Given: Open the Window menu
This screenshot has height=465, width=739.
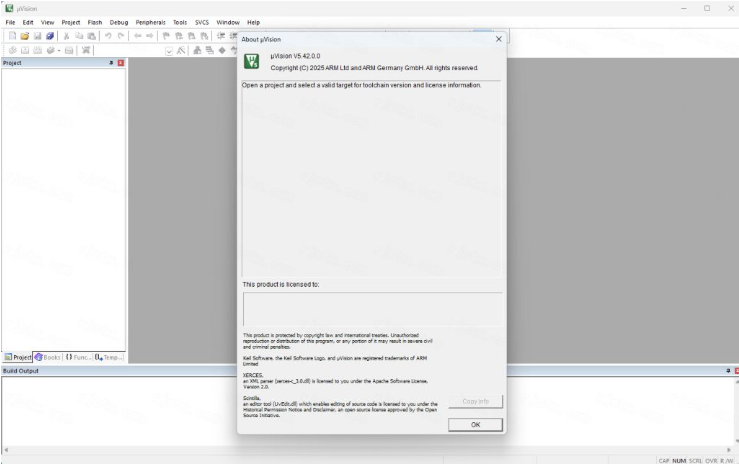Looking at the screenshot, I should 228,22.
